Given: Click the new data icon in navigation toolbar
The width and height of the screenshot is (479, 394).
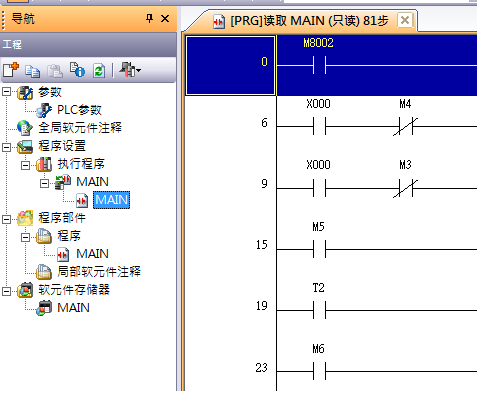Looking at the screenshot, I should point(11,70).
